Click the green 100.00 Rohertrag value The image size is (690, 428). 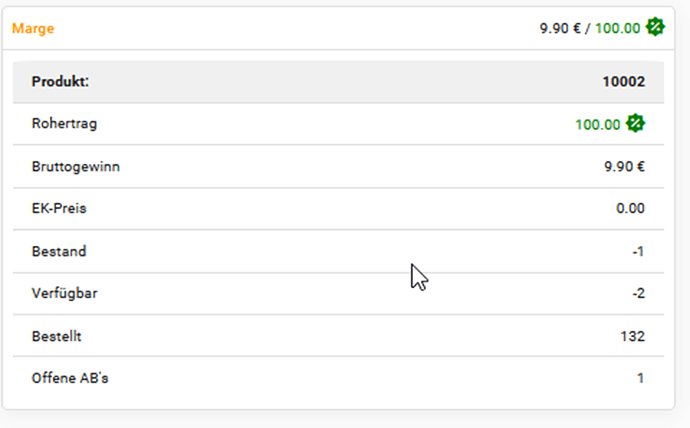click(x=598, y=125)
